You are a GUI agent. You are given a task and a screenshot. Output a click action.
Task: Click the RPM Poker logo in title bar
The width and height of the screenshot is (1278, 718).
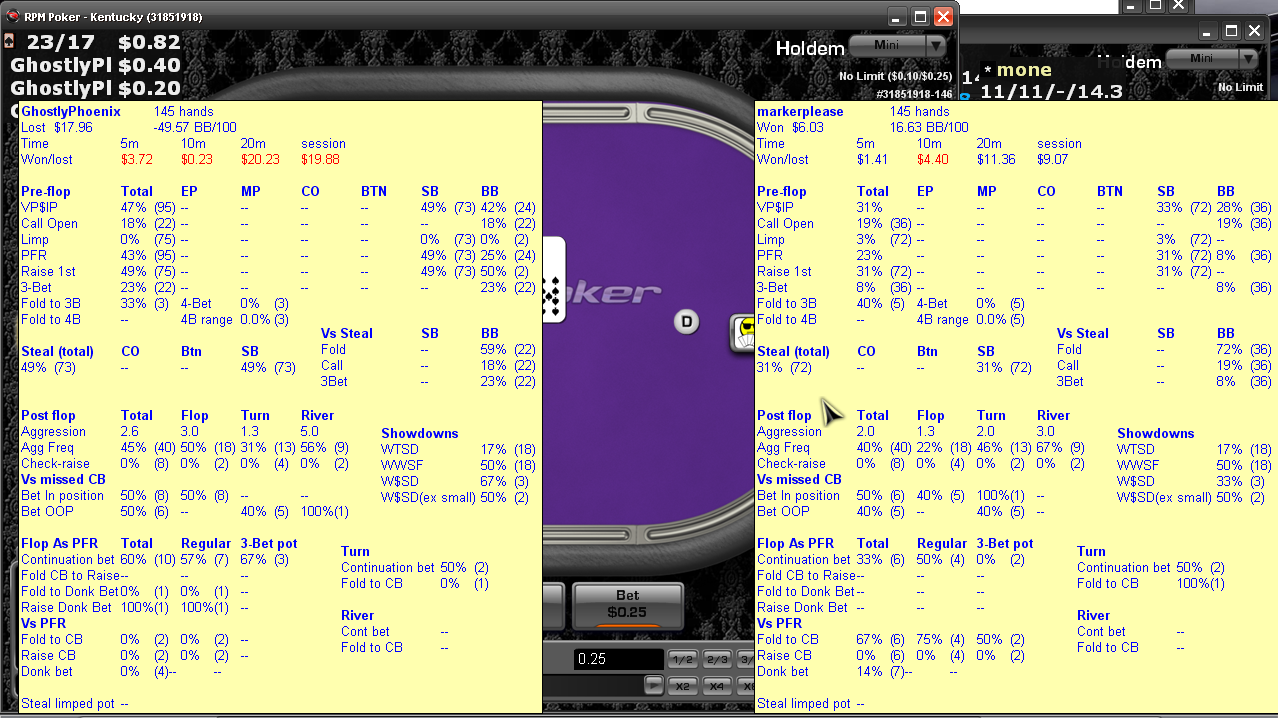[13, 16]
